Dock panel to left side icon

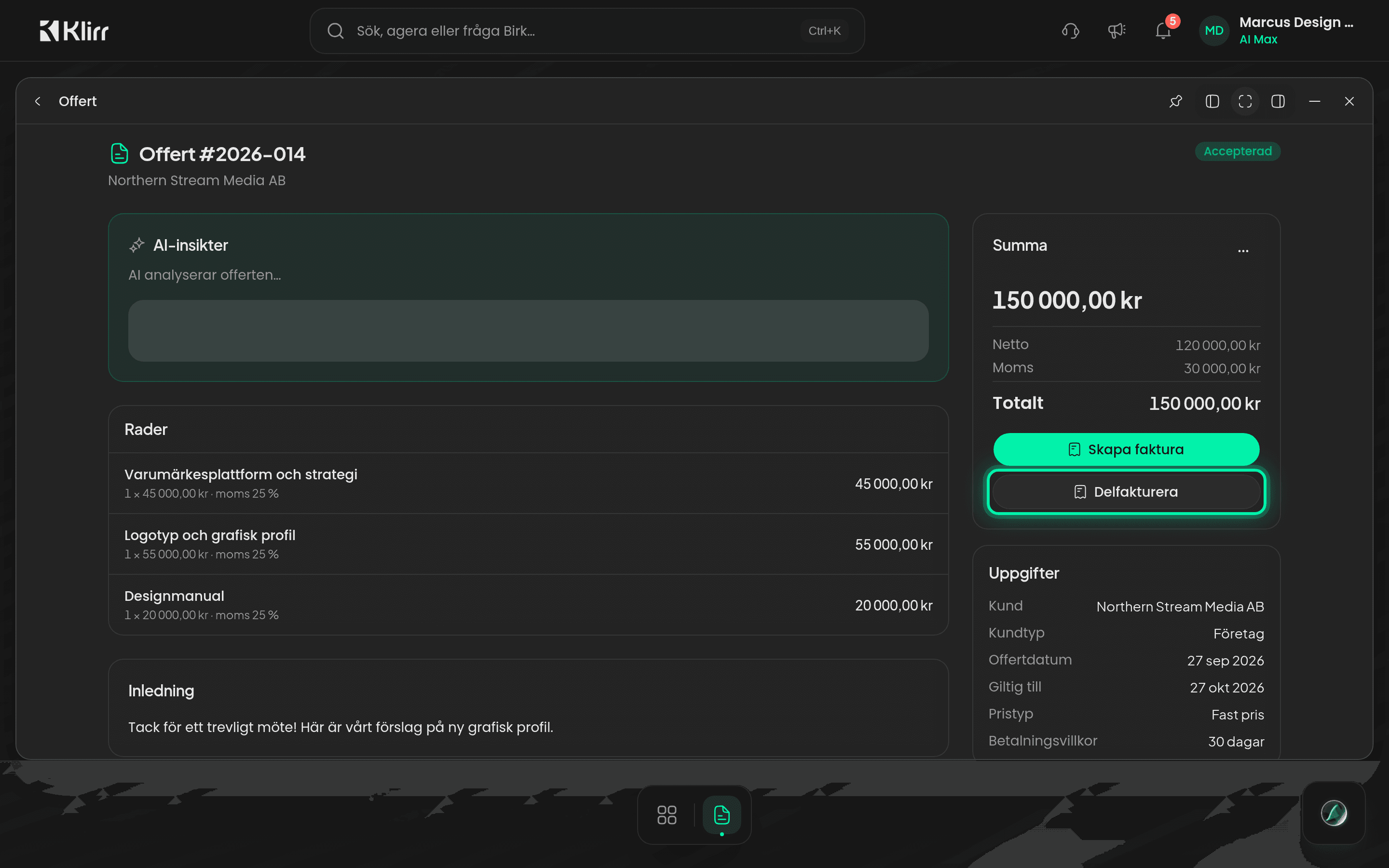pos(1212,102)
